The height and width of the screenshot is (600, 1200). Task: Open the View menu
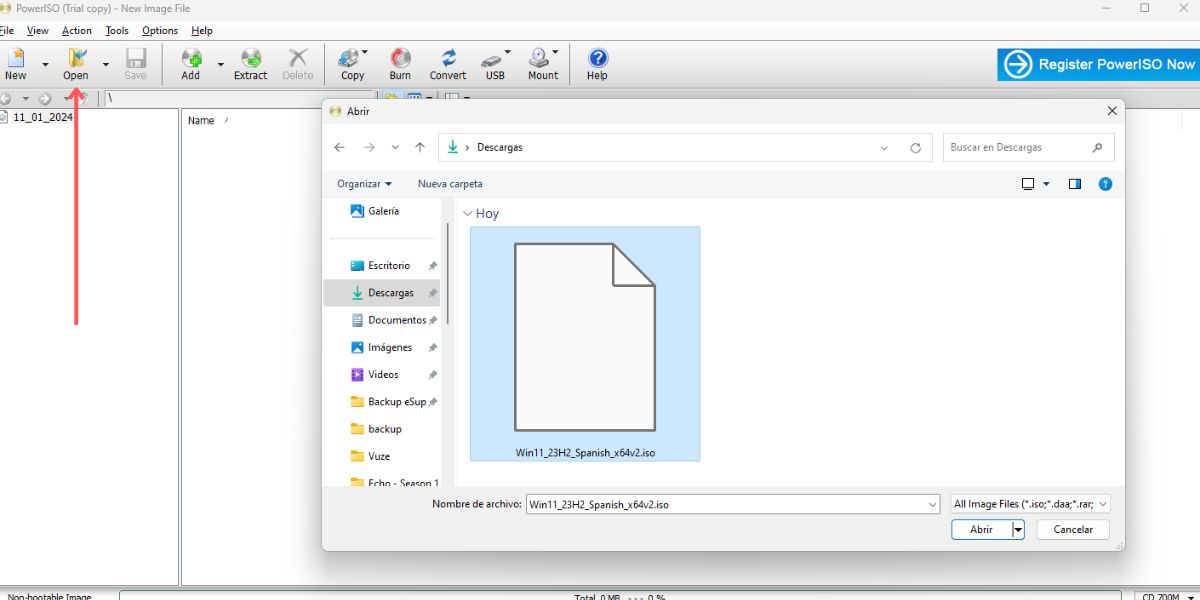tap(38, 31)
